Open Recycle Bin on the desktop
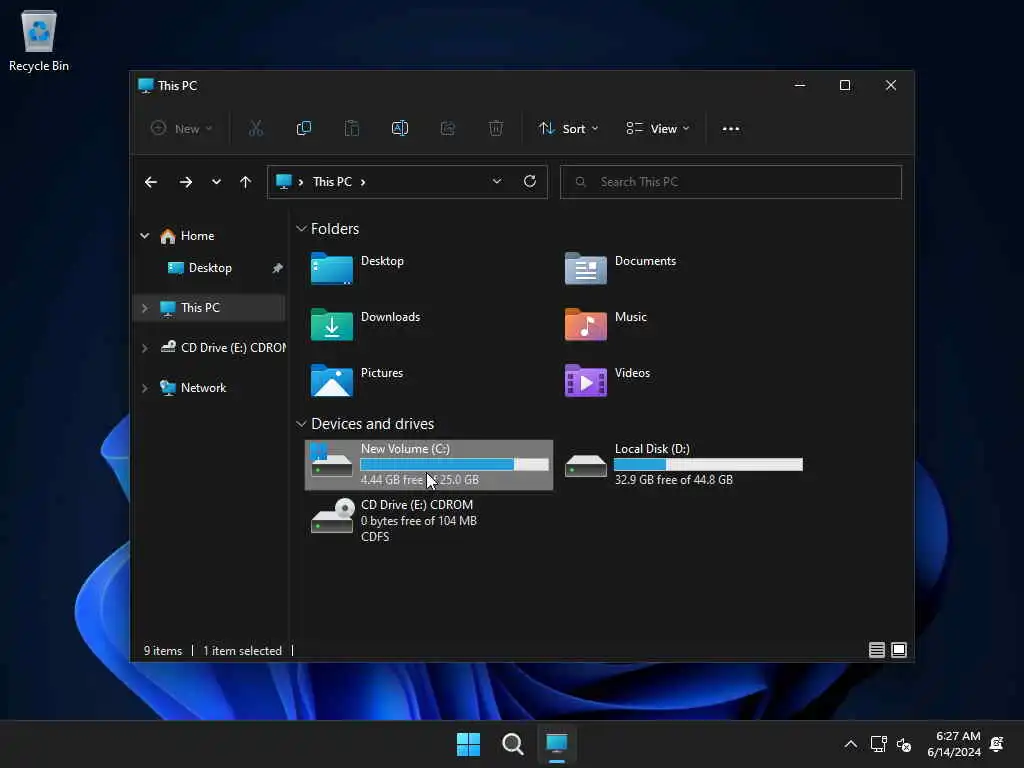Image resolution: width=1024 pixels, height=768 pixels. [39, 40]
